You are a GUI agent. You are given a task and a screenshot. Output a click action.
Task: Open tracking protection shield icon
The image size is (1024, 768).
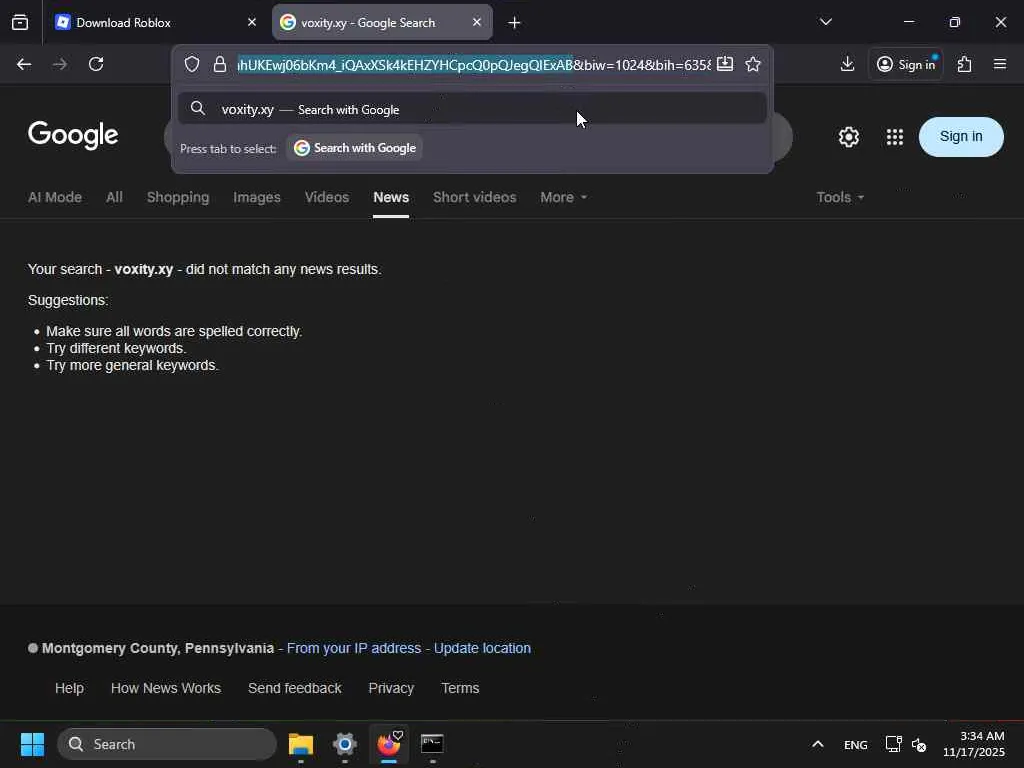click(x=191, y=64)
